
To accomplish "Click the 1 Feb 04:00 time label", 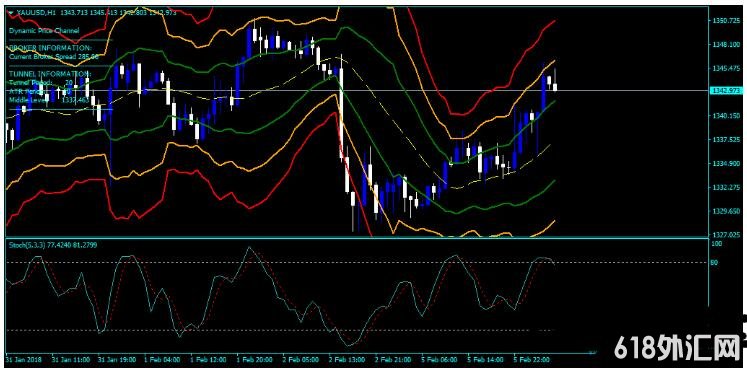I will tap(163, 359).
